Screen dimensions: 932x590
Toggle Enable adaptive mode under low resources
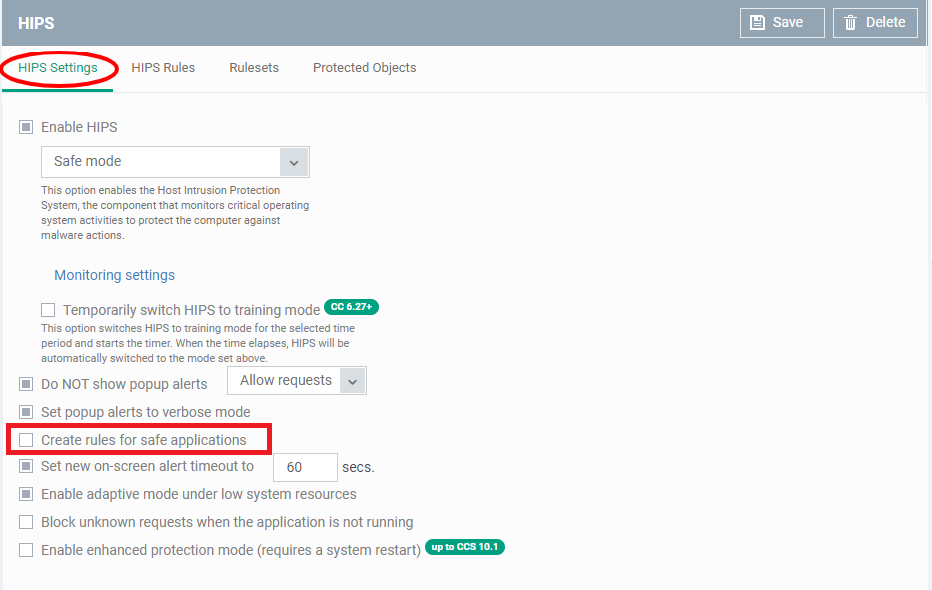tap(27, 494)
